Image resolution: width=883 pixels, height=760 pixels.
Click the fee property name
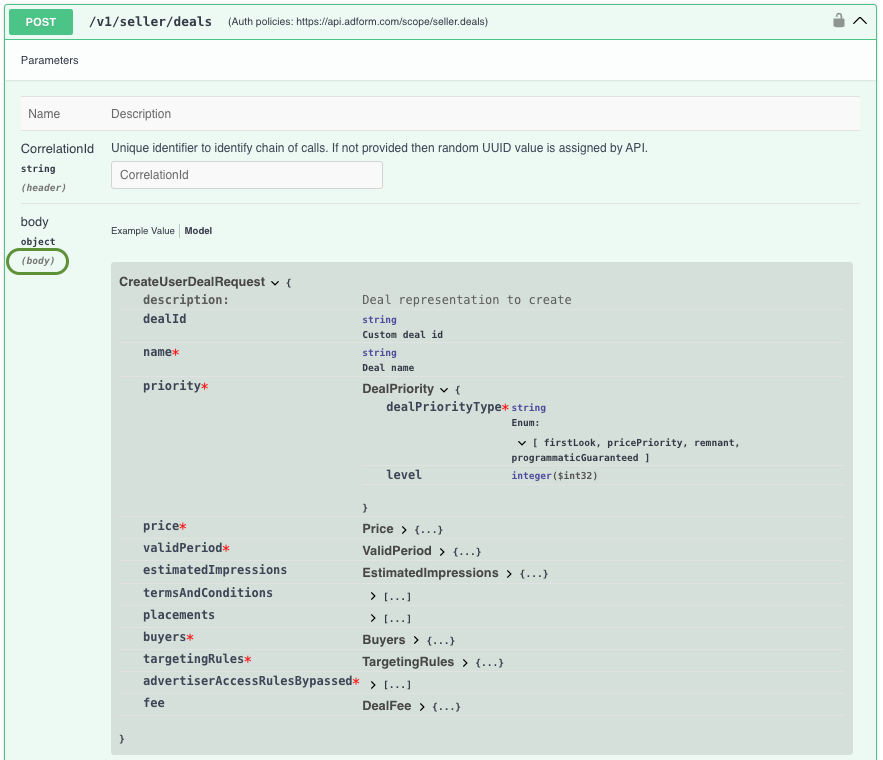[x=154, y=703]
